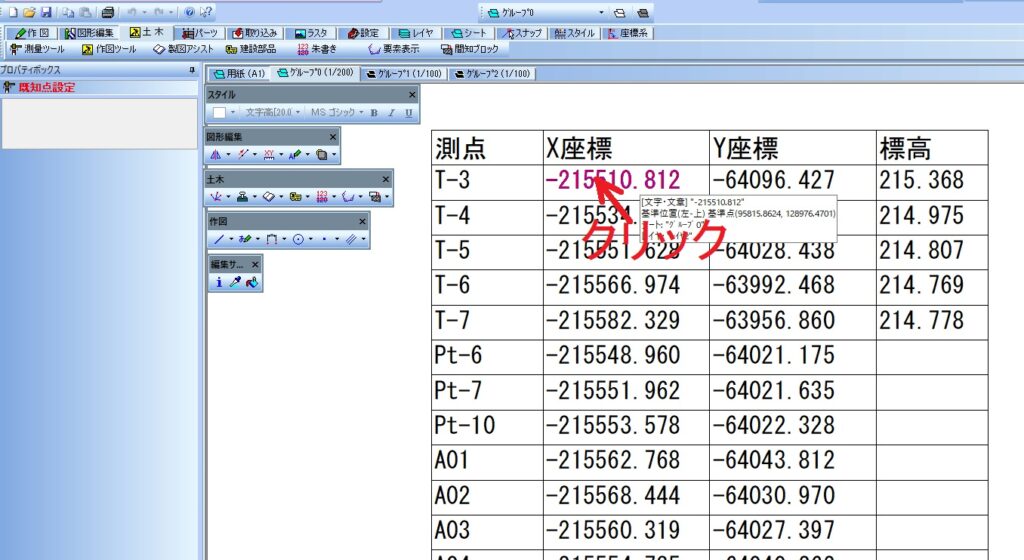The height and width of the screenshot is (560, 1024).
Task: Open the レイヤ ribbon tab
Action: tap(417, 33)
